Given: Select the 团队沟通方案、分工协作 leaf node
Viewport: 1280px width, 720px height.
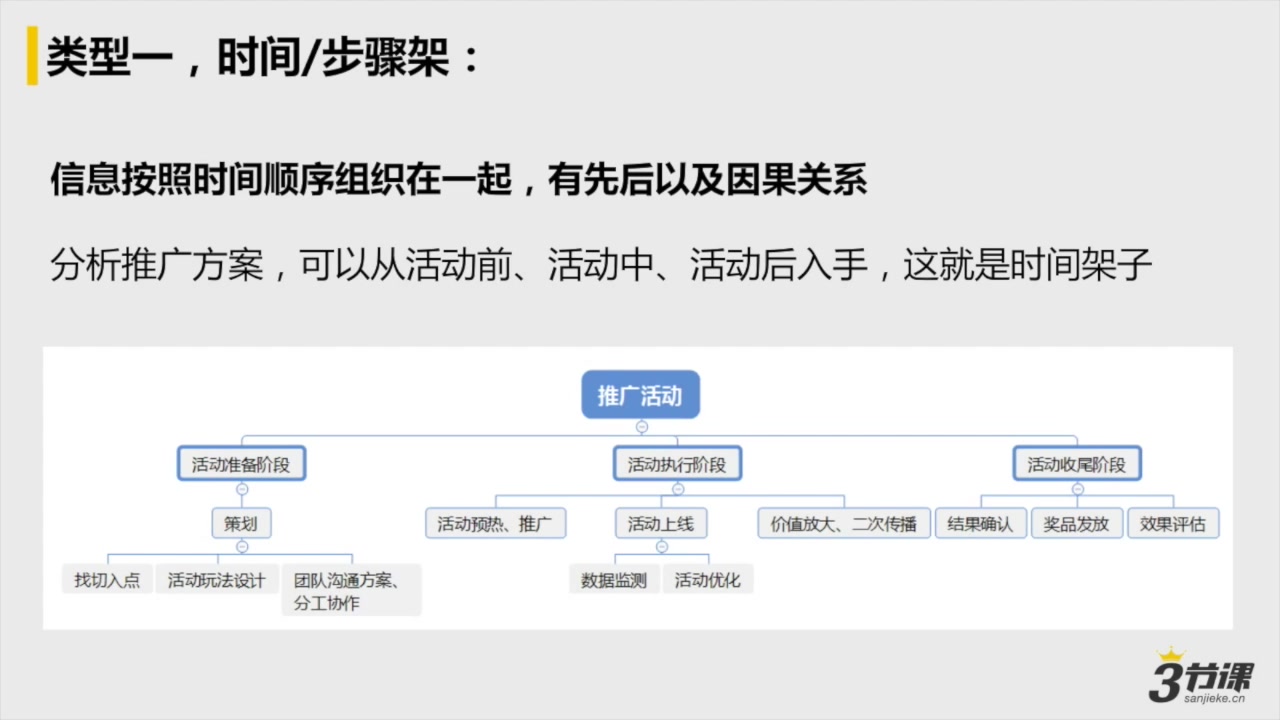Looking at the screenshot, I should pyautogui.click(x=351, y=590).
